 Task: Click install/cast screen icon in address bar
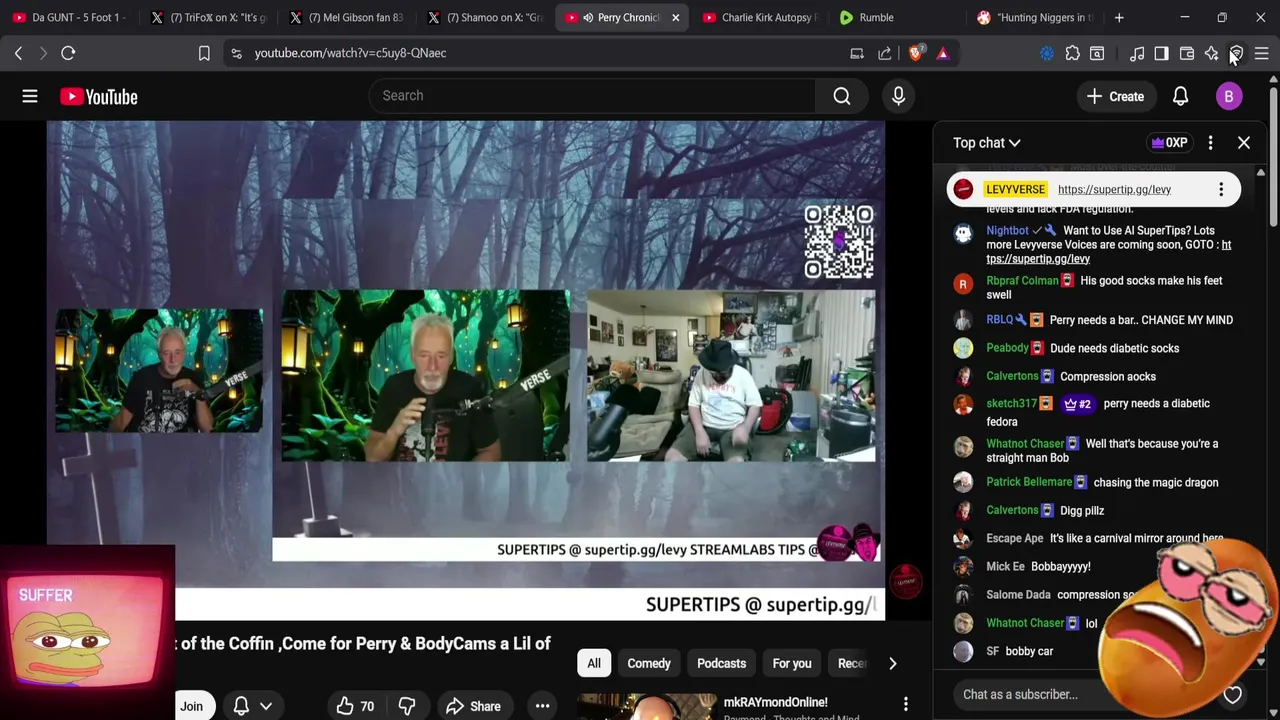(x=857, y=53)
